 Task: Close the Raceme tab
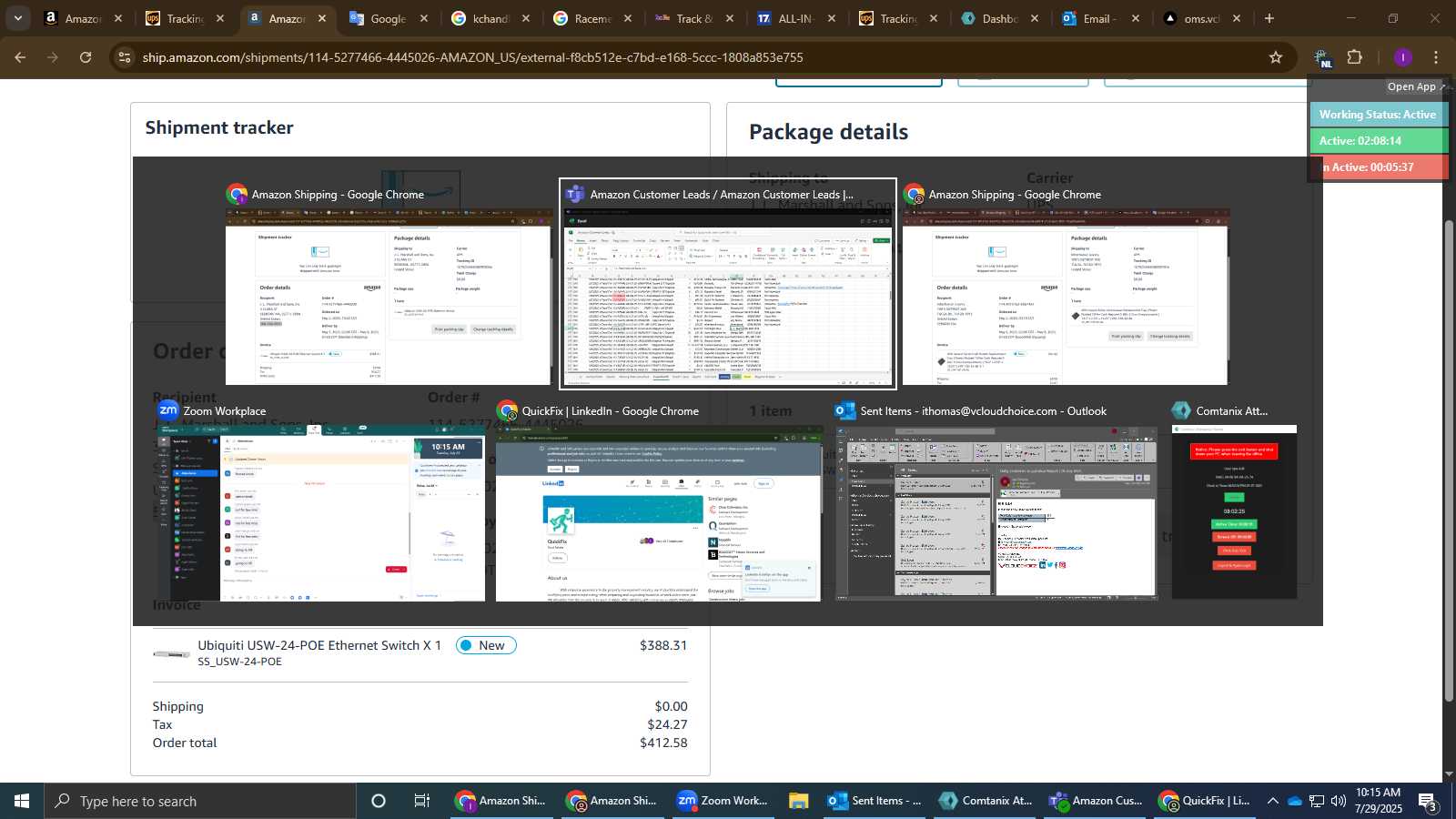pyautogui.click(x=628, y=18)
